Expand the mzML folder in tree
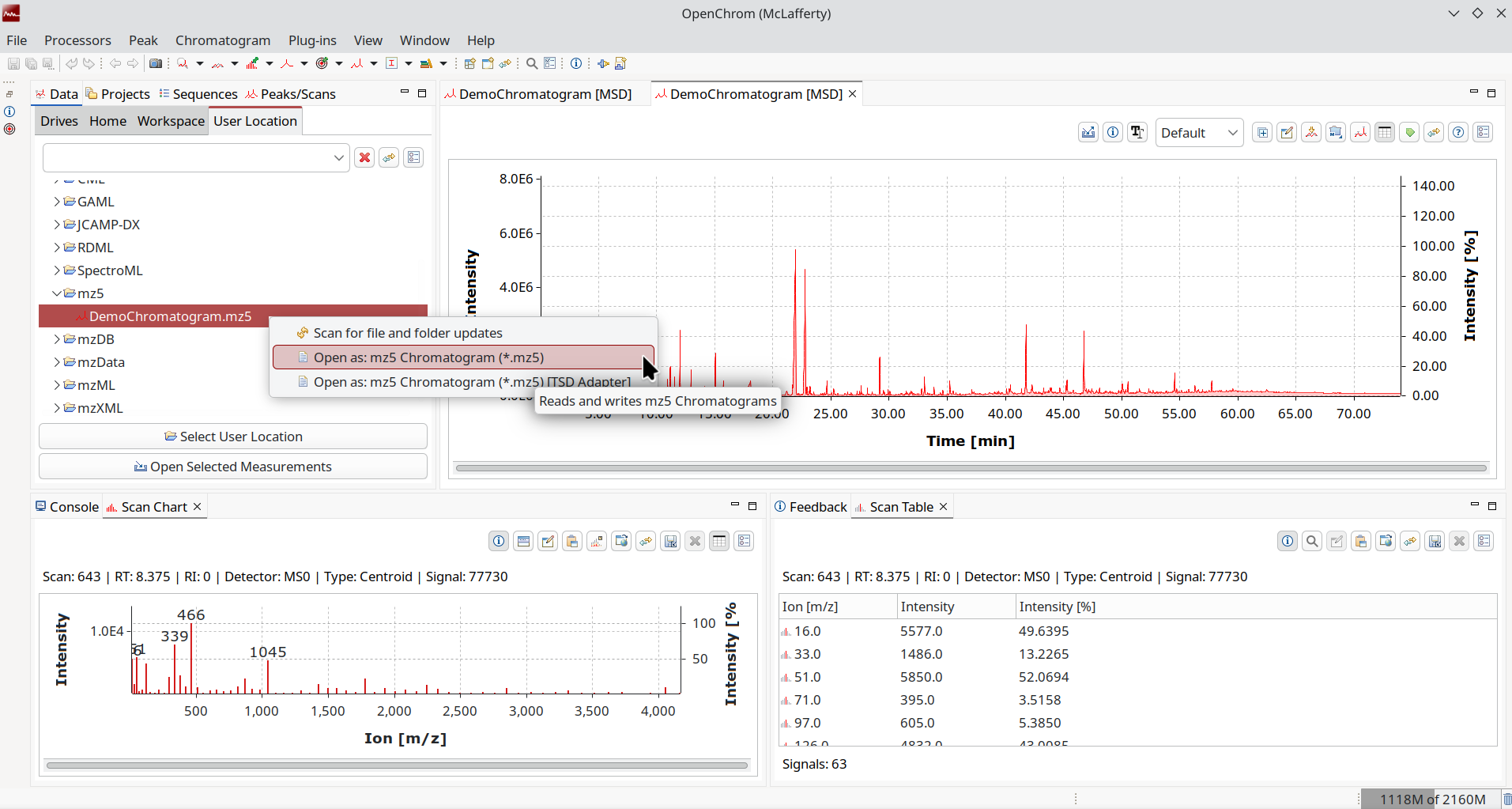This screenshot has height=809, width=1512. (x=57, y=385)
